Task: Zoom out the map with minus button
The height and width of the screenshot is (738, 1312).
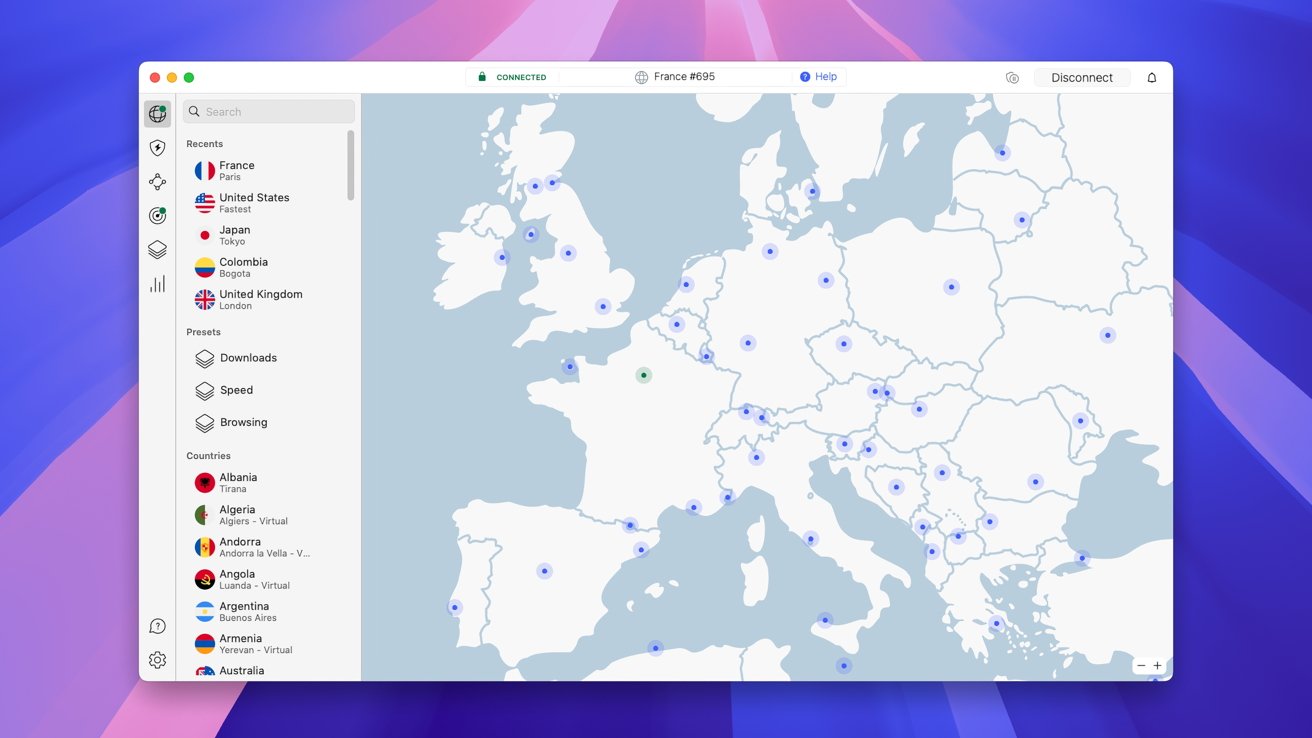Action: pyautogui.click(x=1141, y=666)
